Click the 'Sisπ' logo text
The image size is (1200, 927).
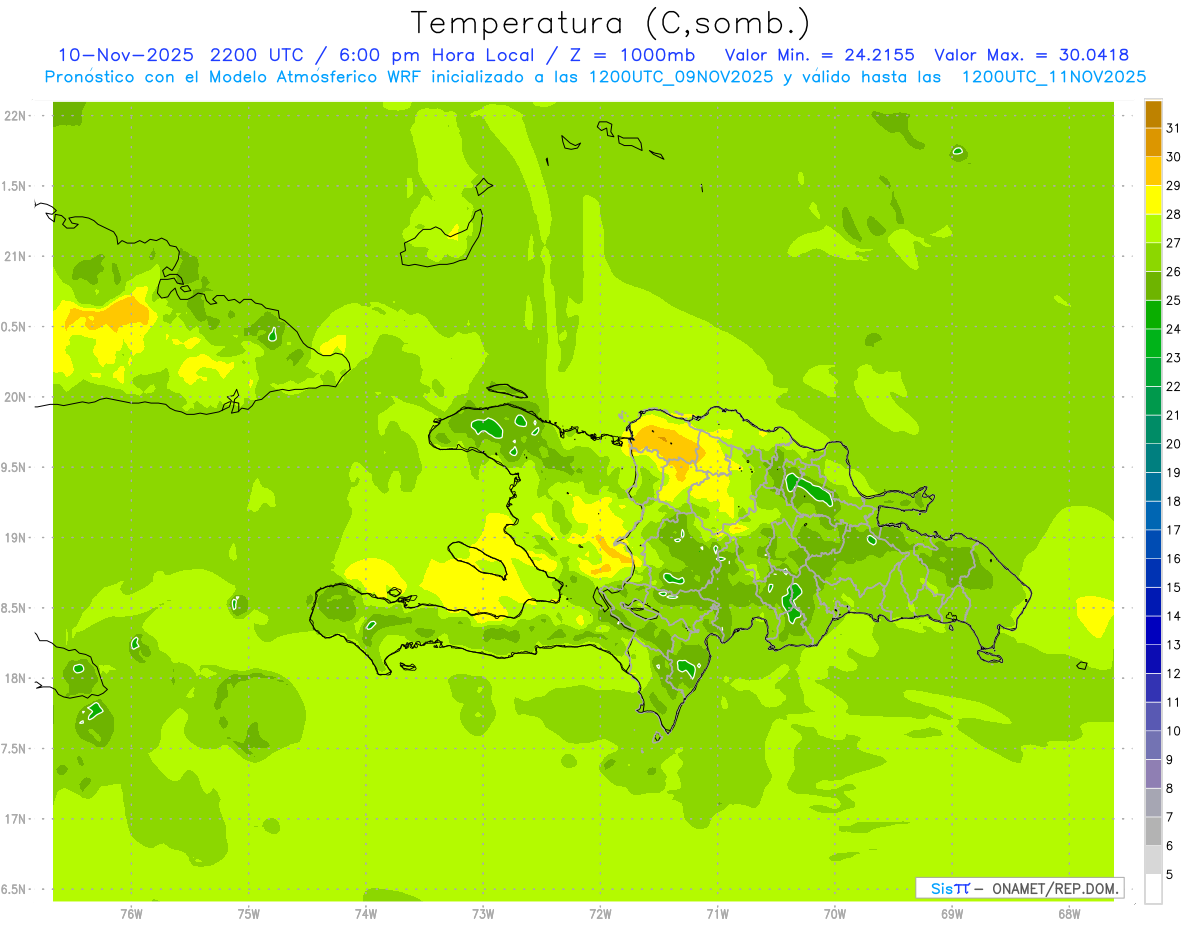[949, 888]
